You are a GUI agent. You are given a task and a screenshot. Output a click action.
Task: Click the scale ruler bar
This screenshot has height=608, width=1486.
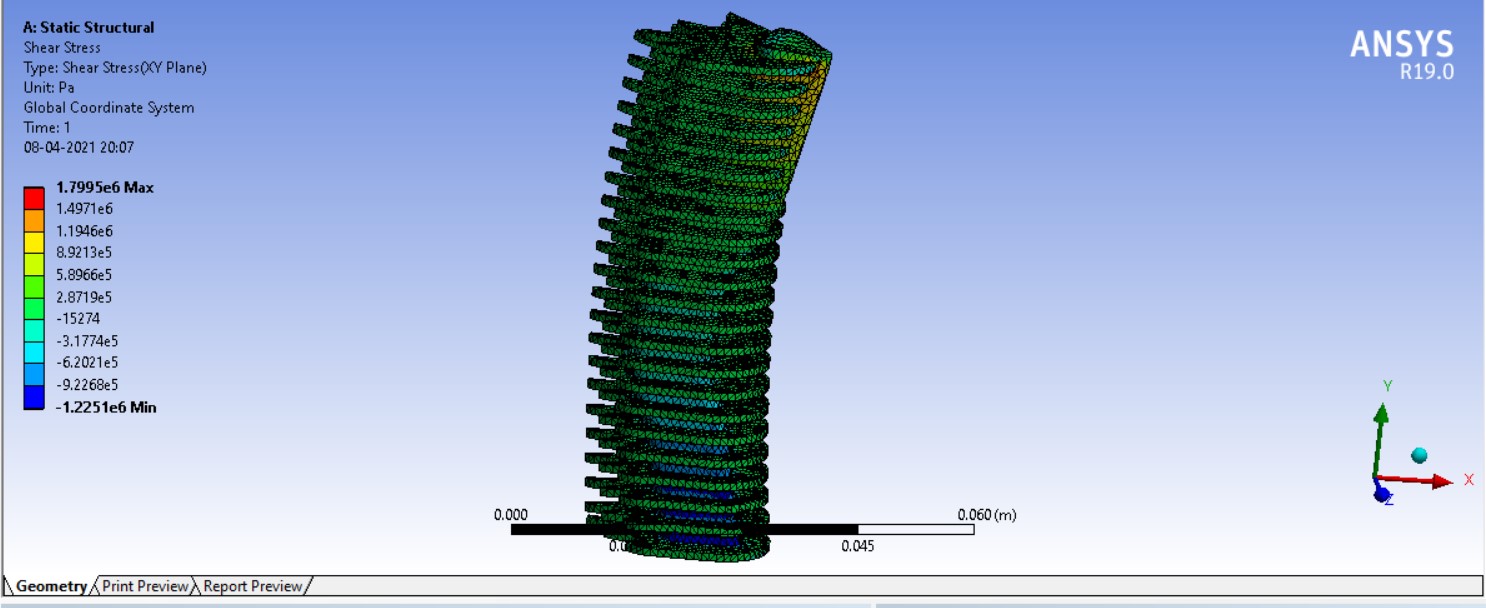(742, 529)
